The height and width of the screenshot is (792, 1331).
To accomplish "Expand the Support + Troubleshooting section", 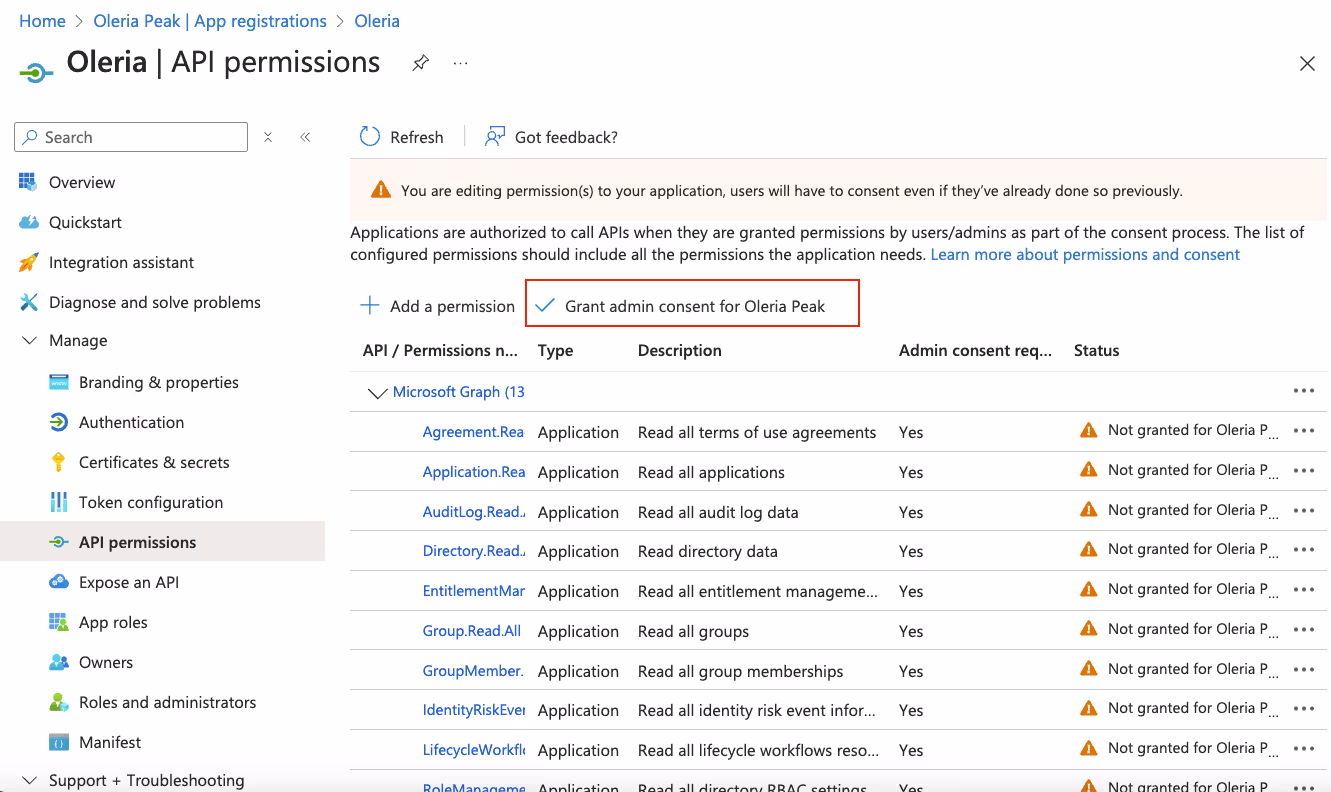I will point(29,781).
